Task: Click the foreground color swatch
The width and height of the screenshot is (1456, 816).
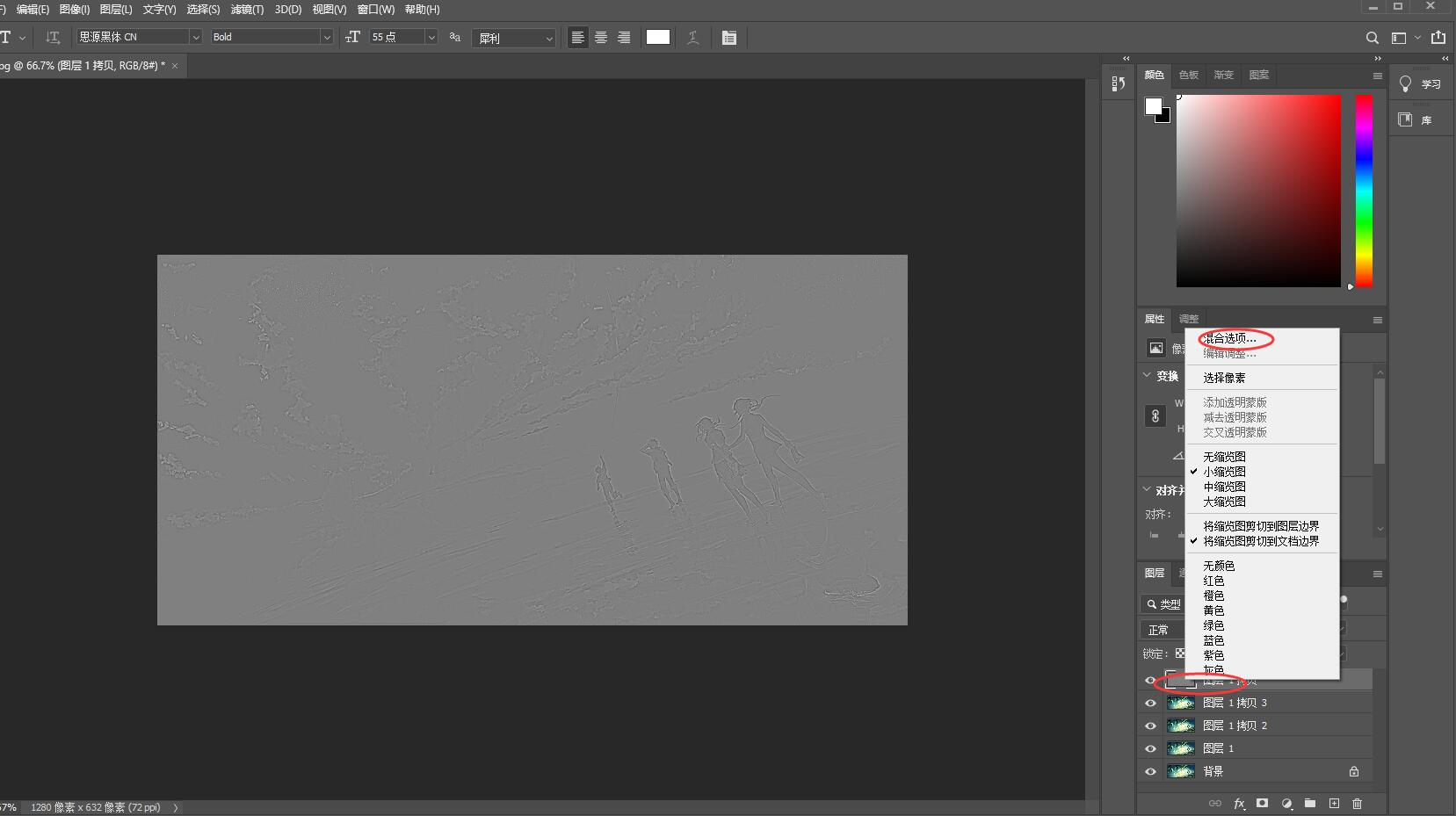Action: pyautogui.click(x=1153, y=106)
